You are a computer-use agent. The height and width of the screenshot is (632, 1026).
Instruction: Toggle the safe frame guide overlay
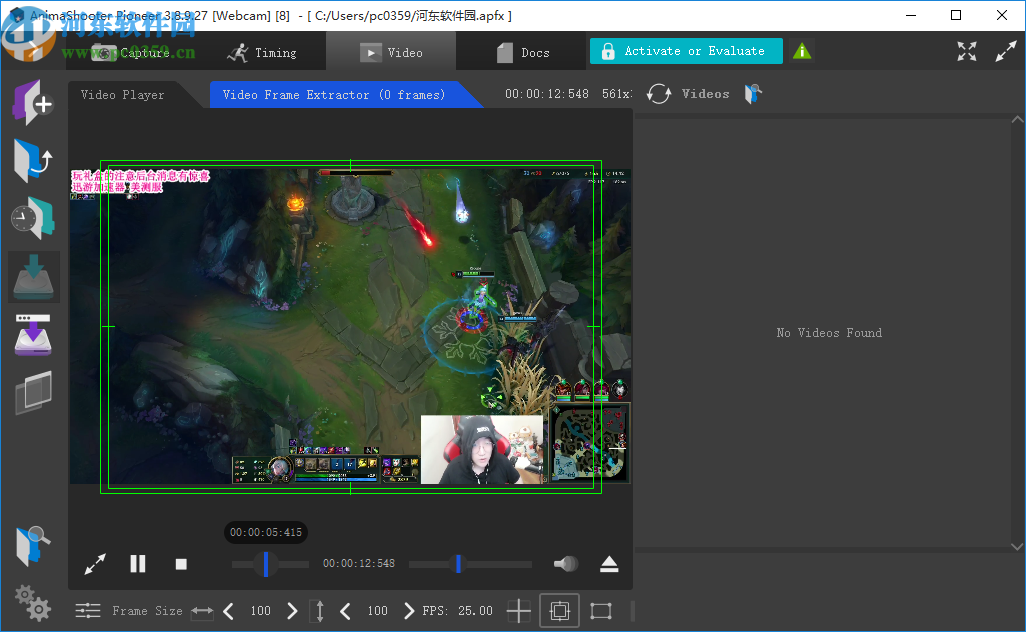pos(559,610)
